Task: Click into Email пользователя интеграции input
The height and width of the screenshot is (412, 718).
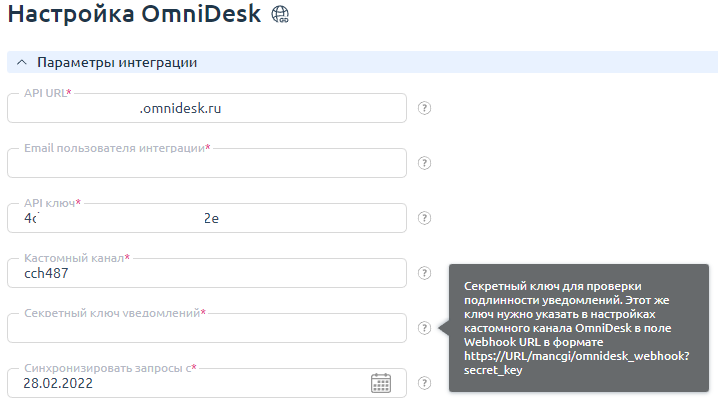Action: coord(205,164)
